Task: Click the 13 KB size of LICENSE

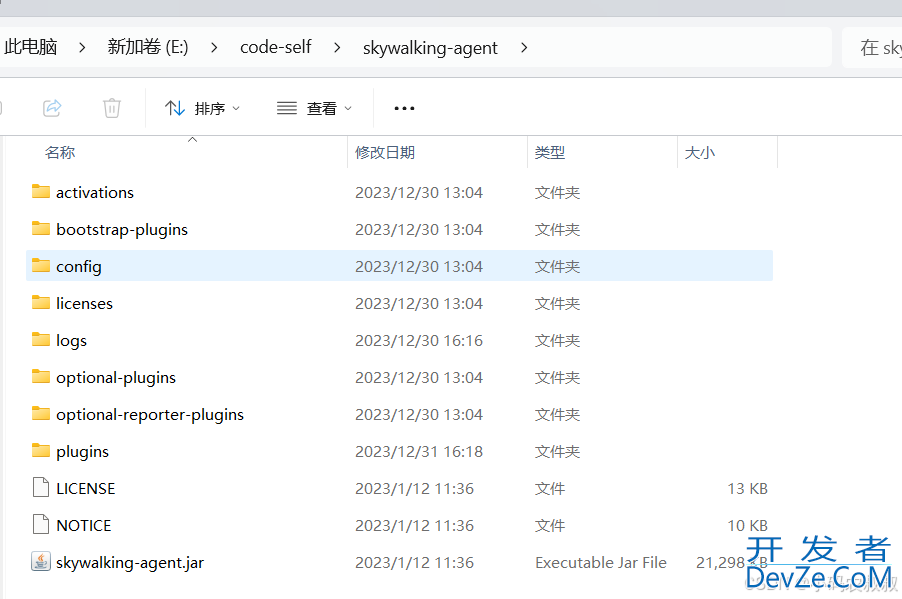Action: pyautogui.click(x=747, y=489)
